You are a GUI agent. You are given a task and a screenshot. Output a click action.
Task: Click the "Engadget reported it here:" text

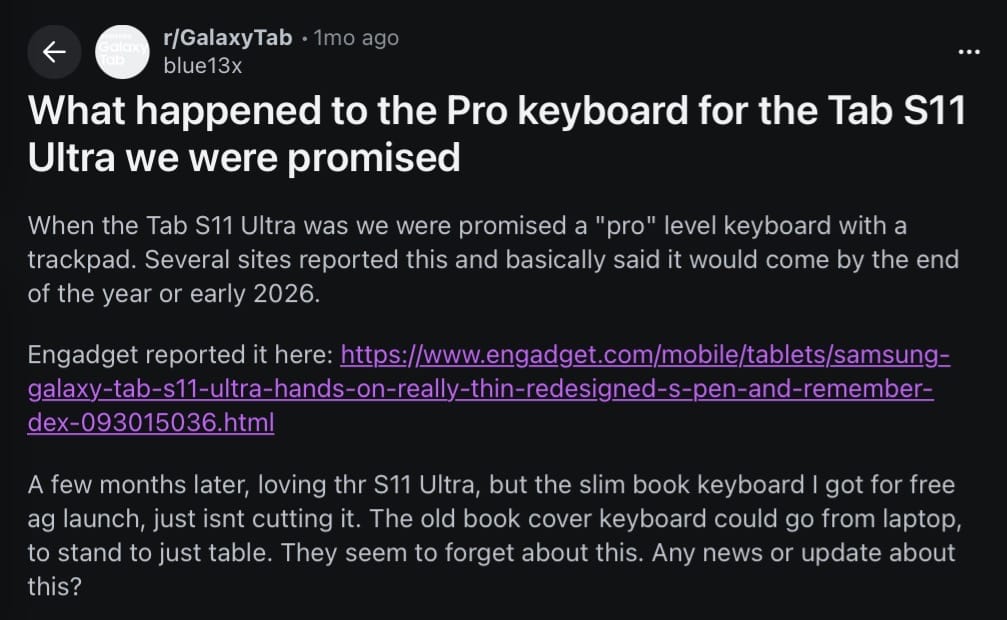pyautogui.click(x=181, y=355)
